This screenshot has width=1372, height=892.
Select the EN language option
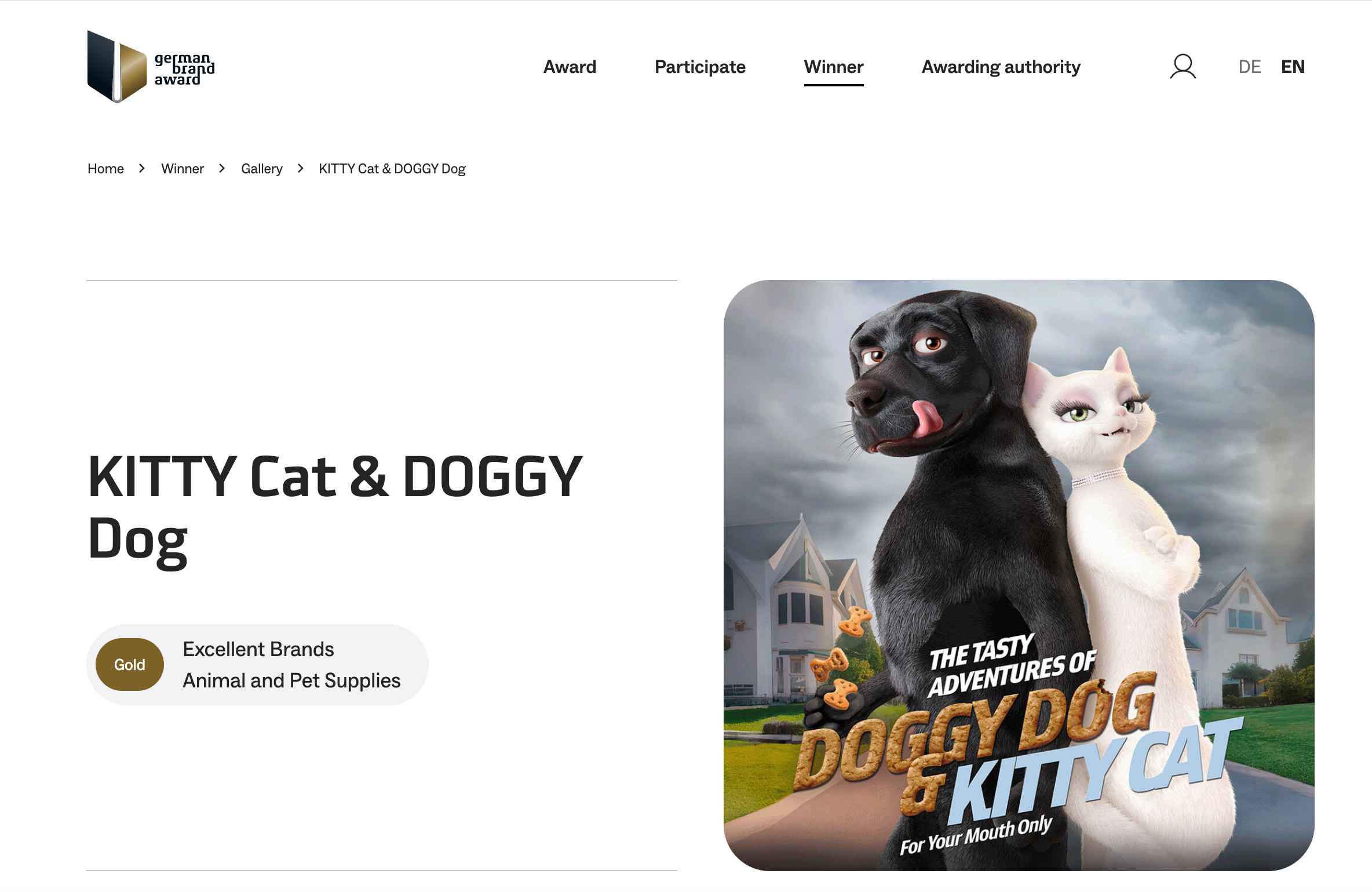coord(1293,67)
